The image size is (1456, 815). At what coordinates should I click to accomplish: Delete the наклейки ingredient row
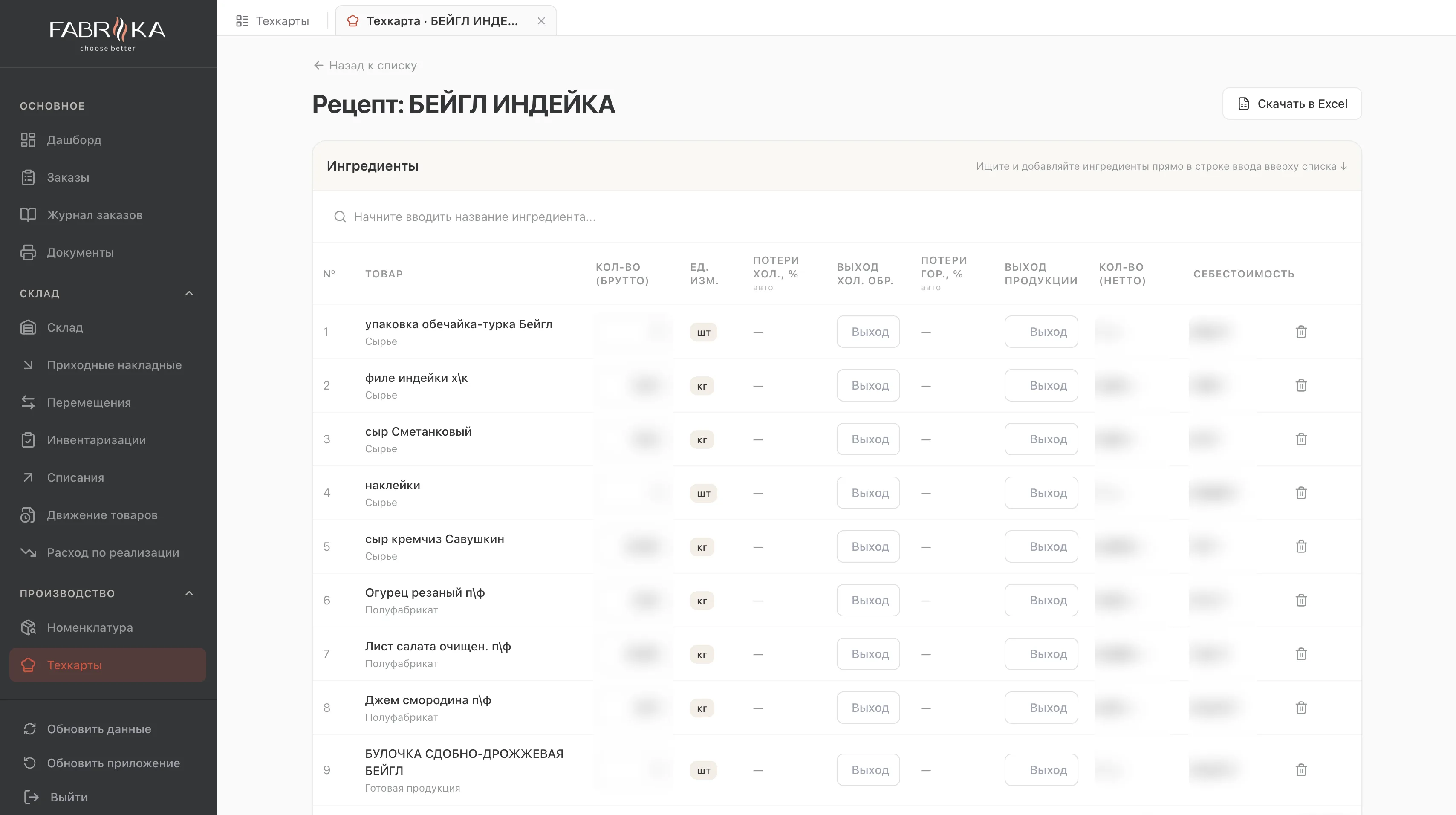tap(1300, 493)
